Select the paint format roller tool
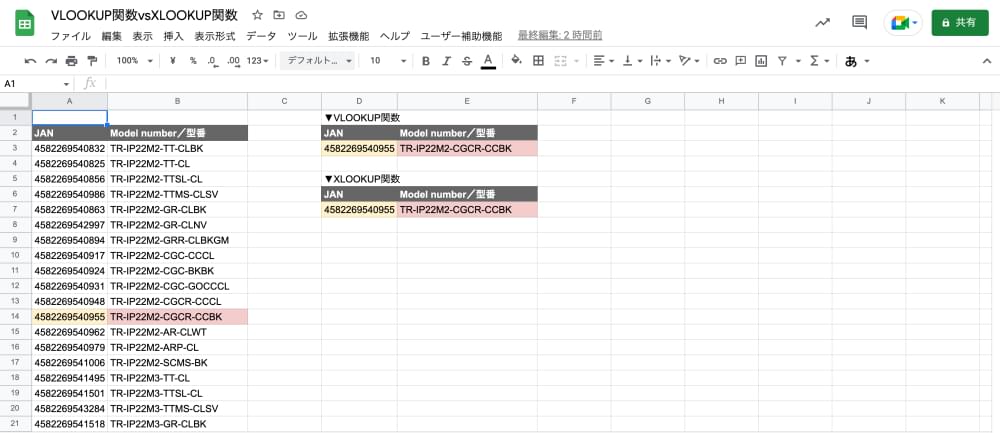This screenshot has width=1000, height=433. click(x=93, y=61)
